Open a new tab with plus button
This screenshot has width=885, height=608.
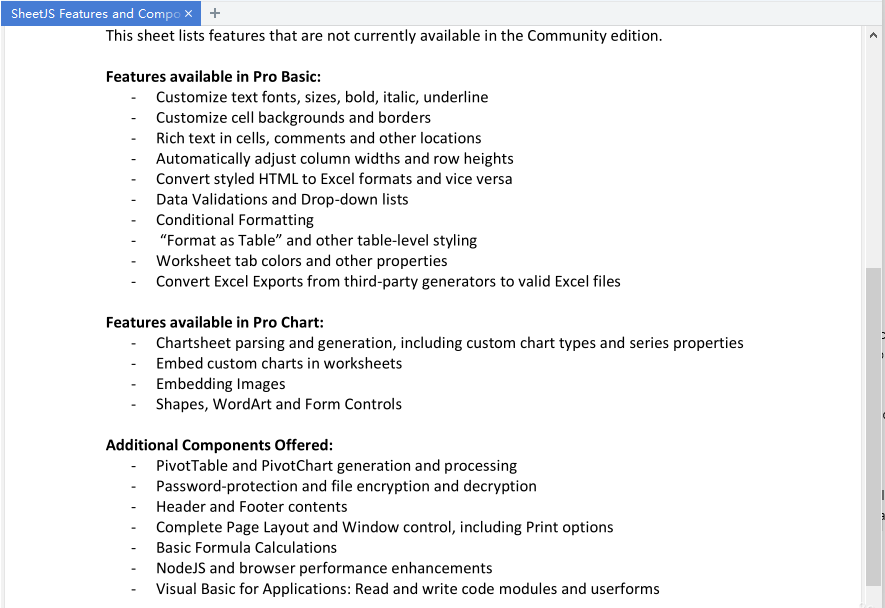215,14
